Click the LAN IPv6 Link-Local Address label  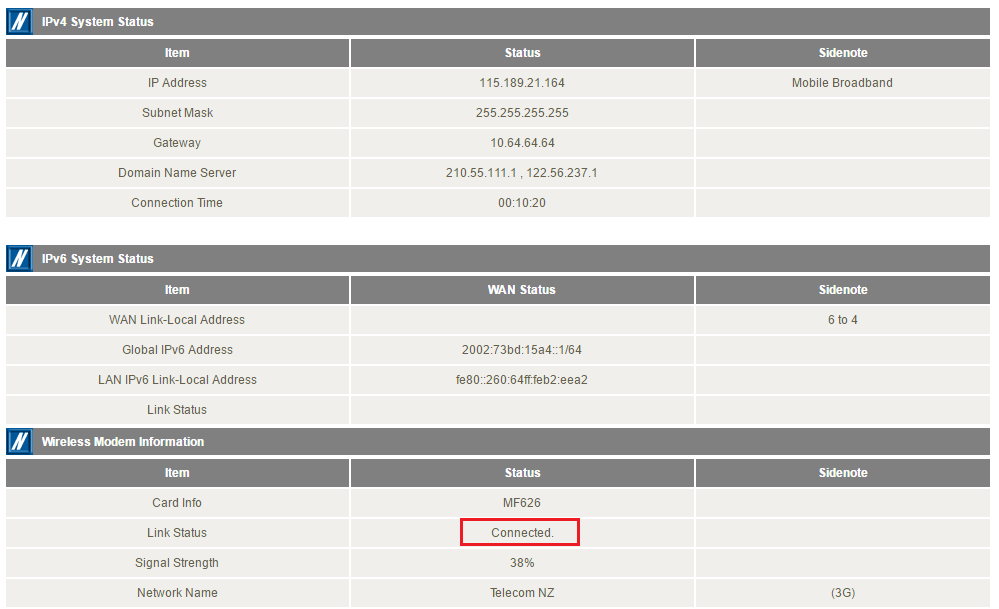pos(177,380)
